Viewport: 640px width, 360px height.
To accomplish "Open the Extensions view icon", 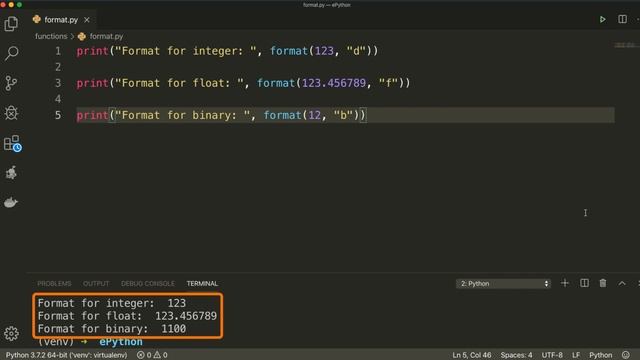I will click(x=12, y=143).
